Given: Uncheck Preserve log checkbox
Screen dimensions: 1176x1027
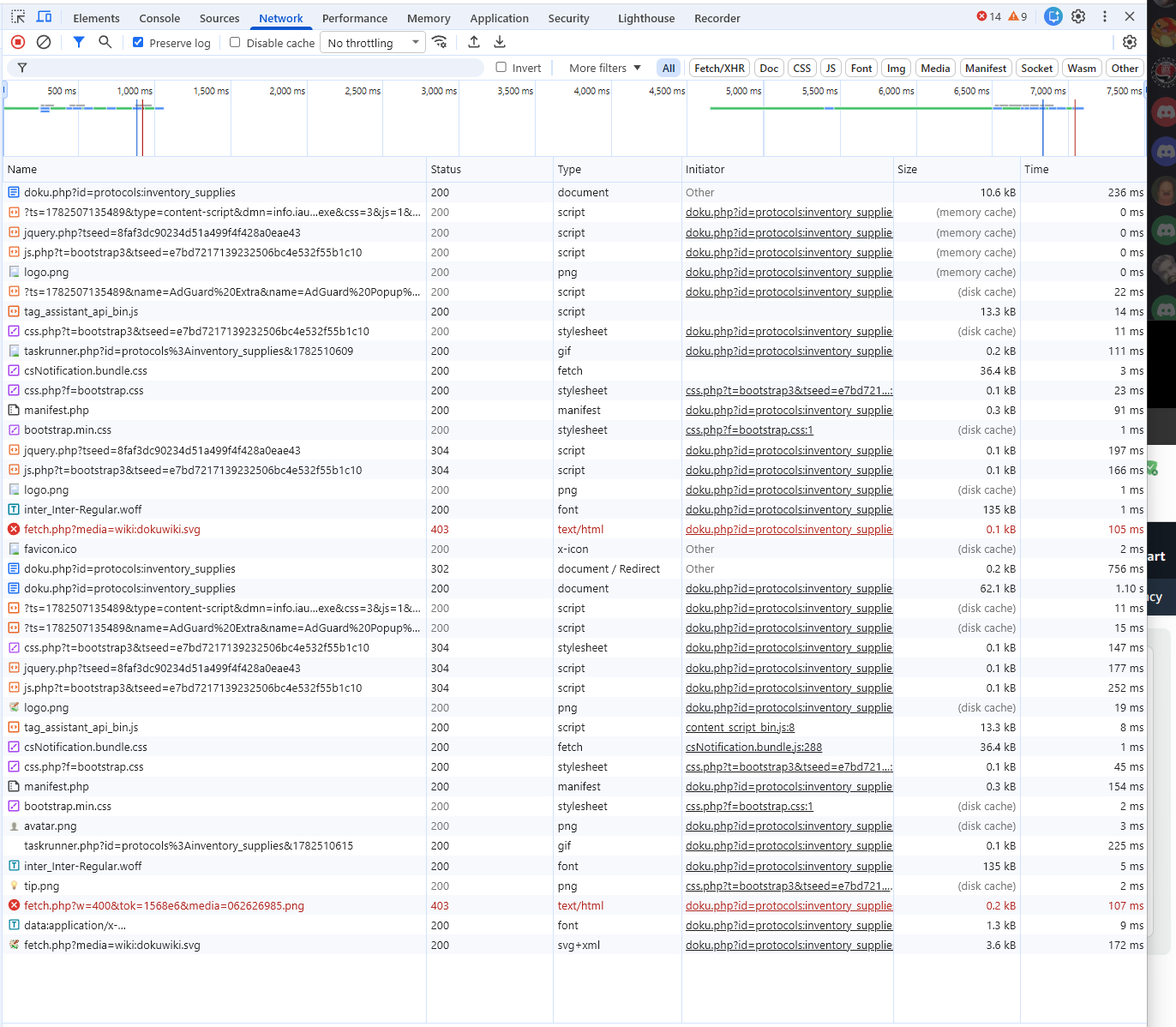Looking at the screenshot, I should point(138,42).
